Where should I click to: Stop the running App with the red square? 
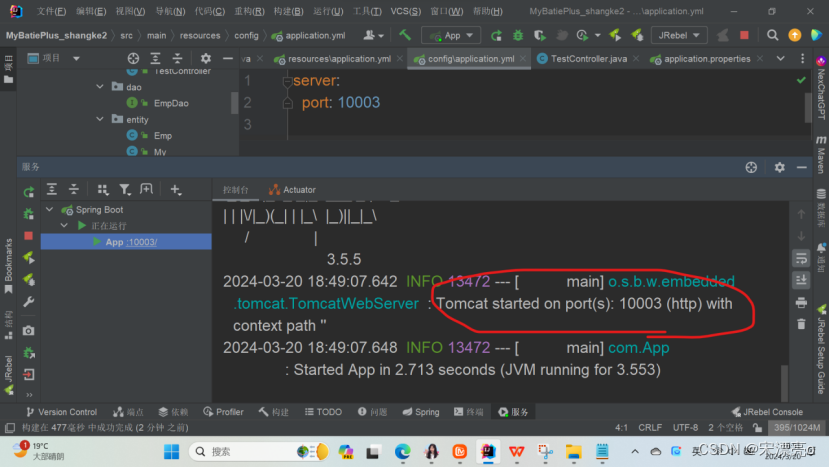point(29,236)
